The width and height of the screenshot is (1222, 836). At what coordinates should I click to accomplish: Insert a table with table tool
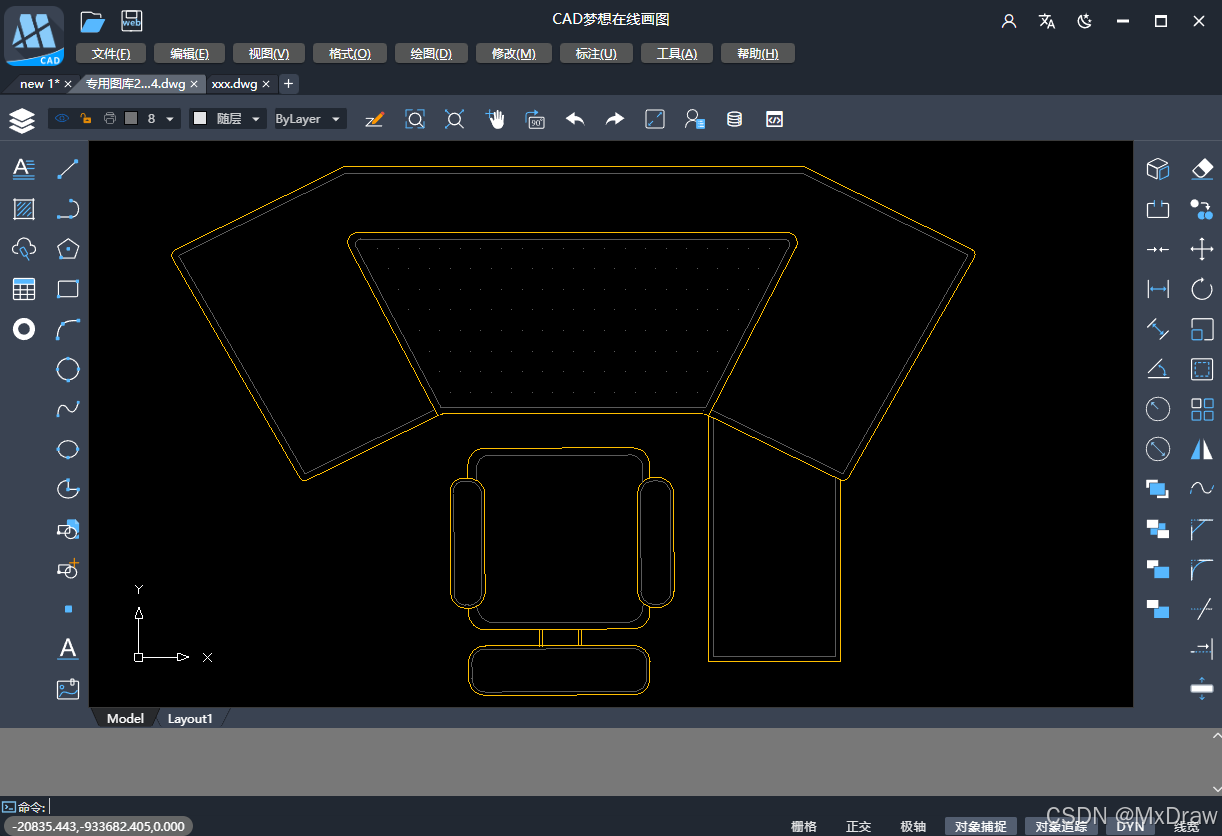click(x=24, y=289)
